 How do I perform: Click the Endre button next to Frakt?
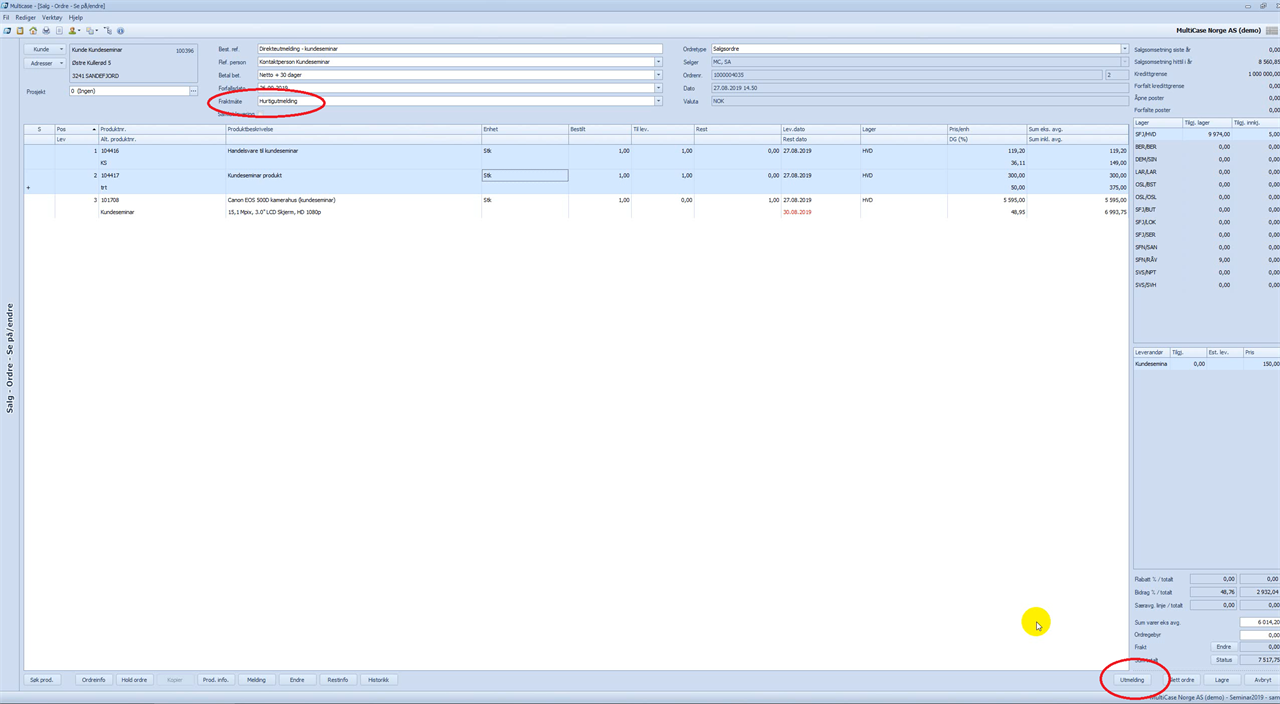pos(1223,647)
